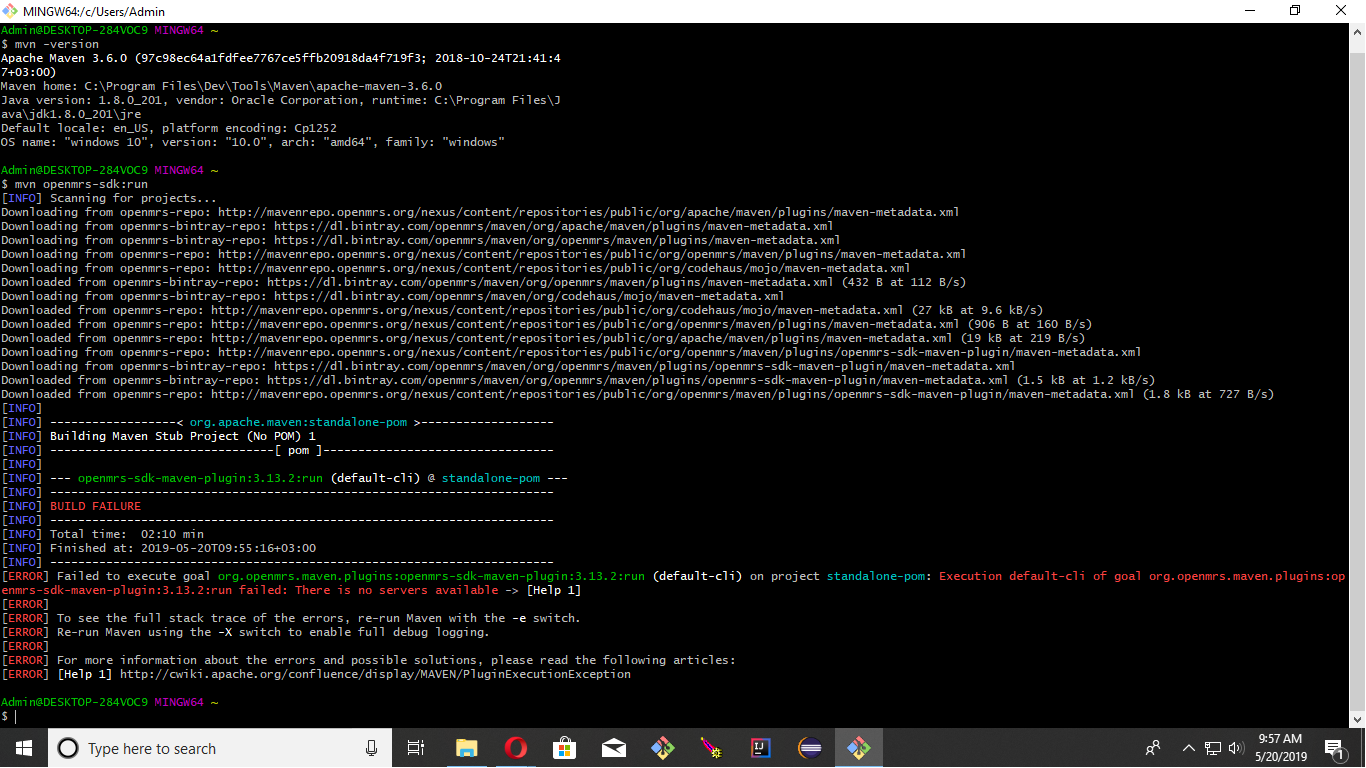Open Microsoft Store from the taskbar
The width and height of the screenshot is (1366, 768).
tap(565, 748)
